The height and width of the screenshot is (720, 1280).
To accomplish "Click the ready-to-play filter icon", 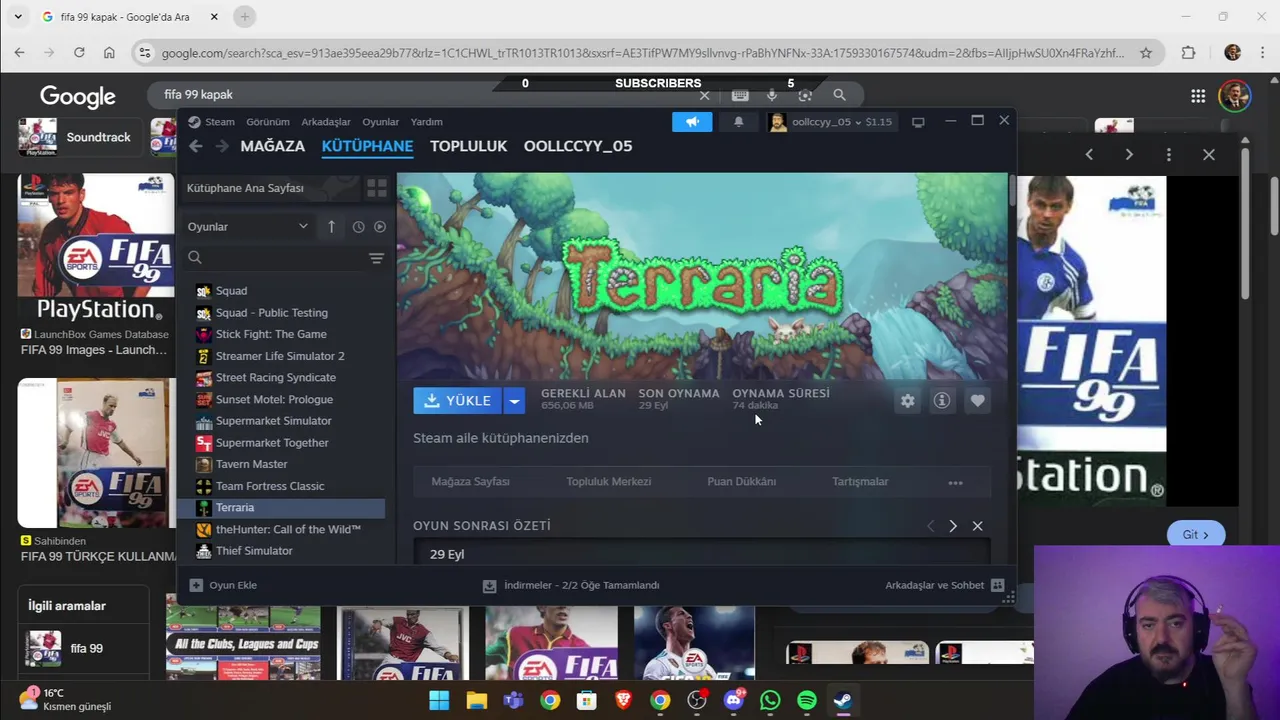I will click(x=380, y=227).
